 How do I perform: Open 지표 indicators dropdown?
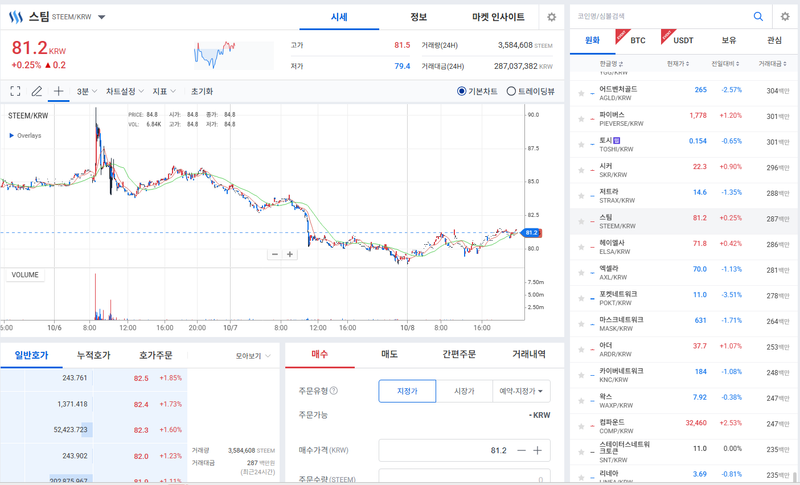point(164,91)
